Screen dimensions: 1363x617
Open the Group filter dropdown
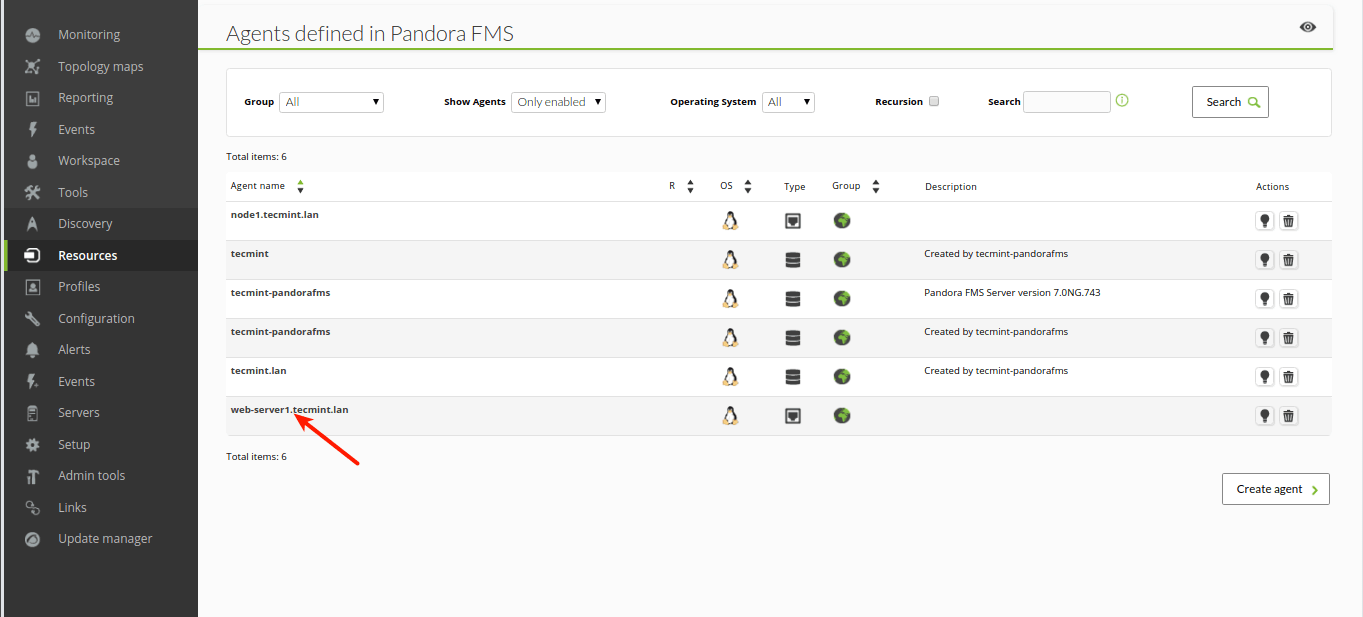(x=331, y=102)
